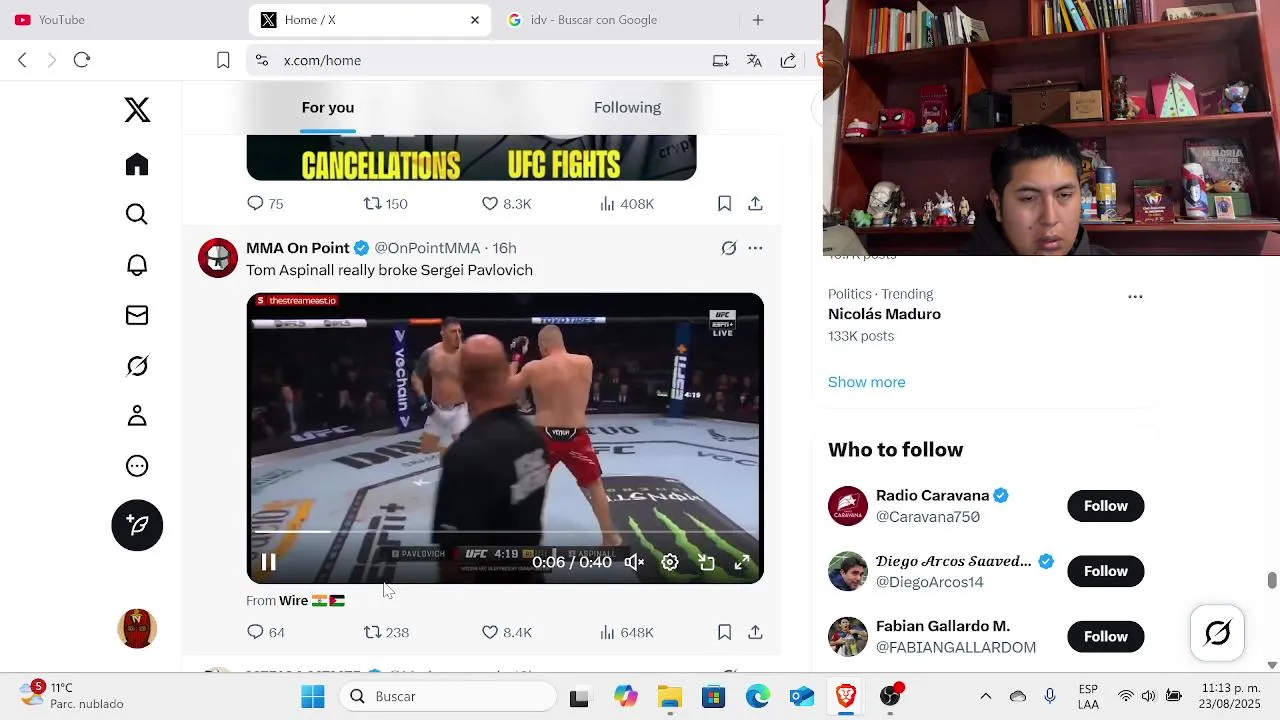
Task: View analytics 648K of MMA post
Action: tap(627, 632)
